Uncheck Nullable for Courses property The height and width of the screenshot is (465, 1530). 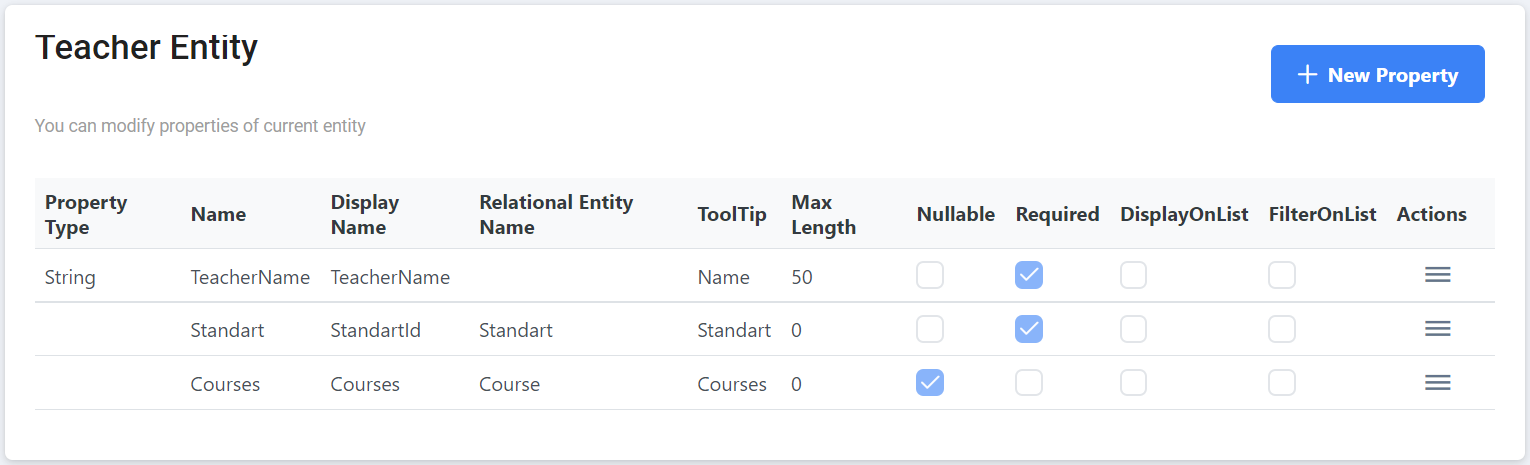click(x=930, y=383)
